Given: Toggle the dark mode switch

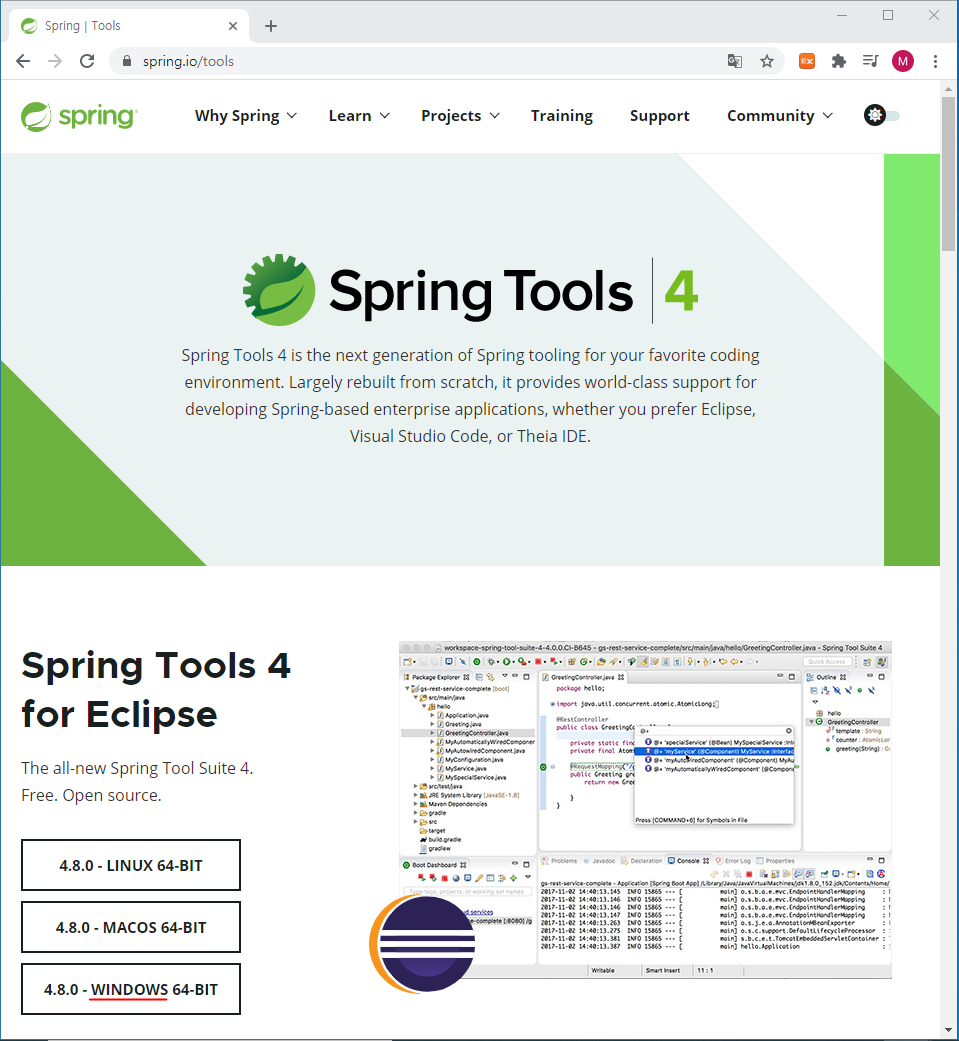Looking at the screenshot, I should pos(882,116).
